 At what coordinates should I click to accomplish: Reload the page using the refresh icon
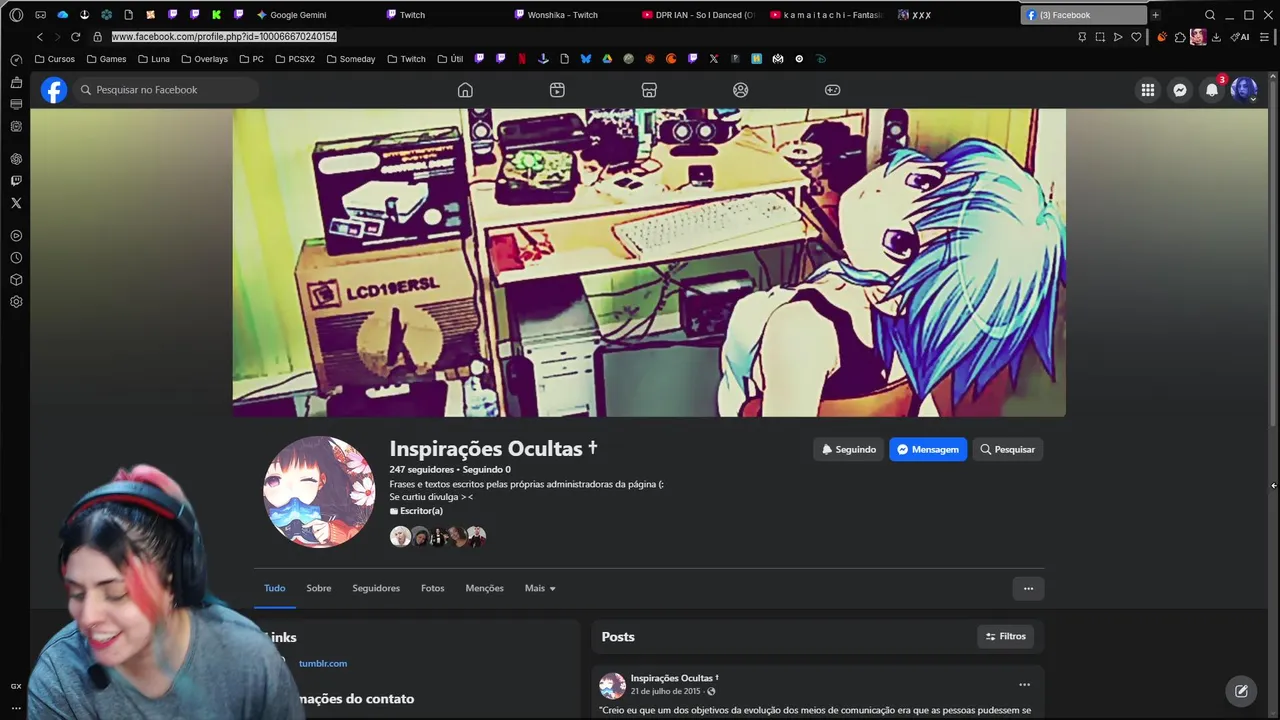[75, 37]
